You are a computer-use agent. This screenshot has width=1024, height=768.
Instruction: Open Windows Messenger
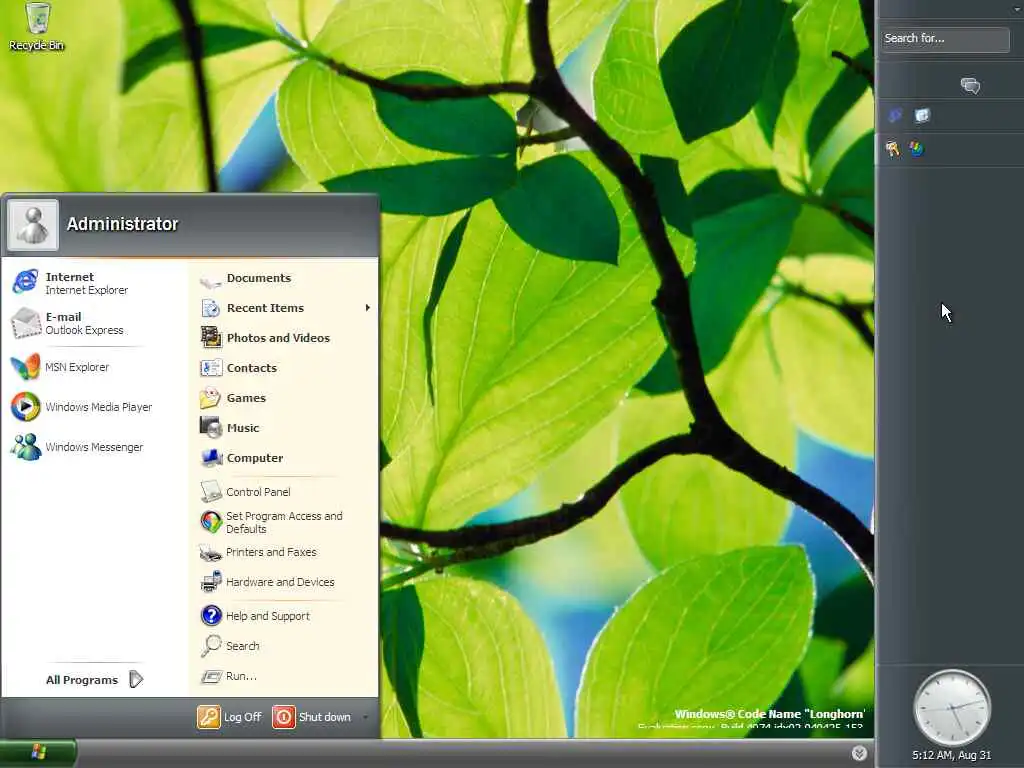click(x=77, y=447)
